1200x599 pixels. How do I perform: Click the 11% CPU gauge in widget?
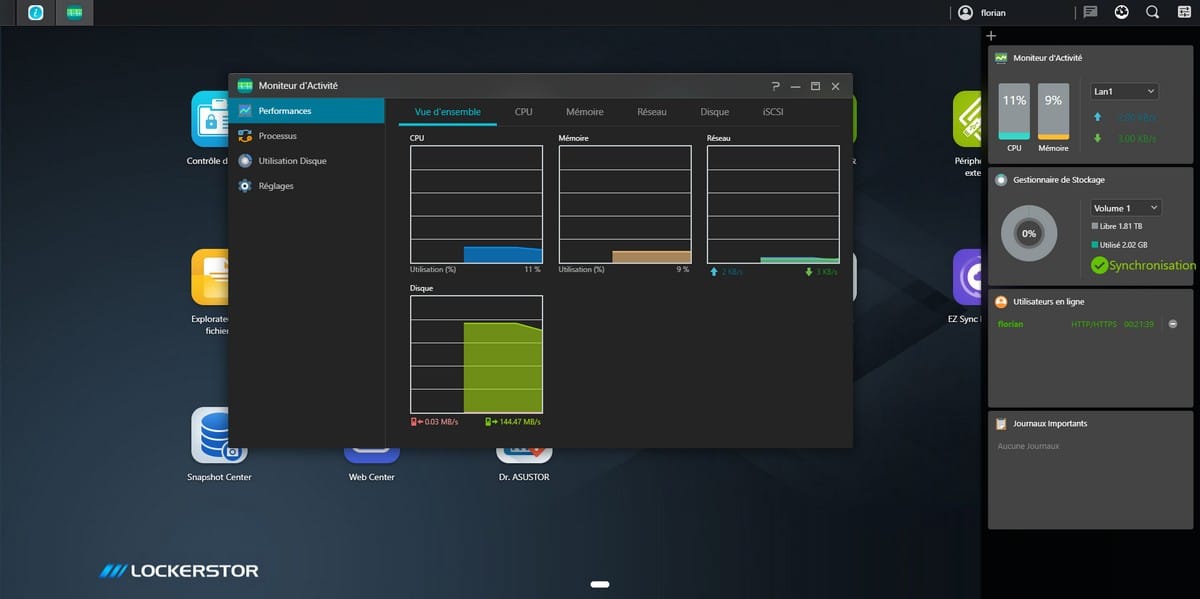(1014, 111)
